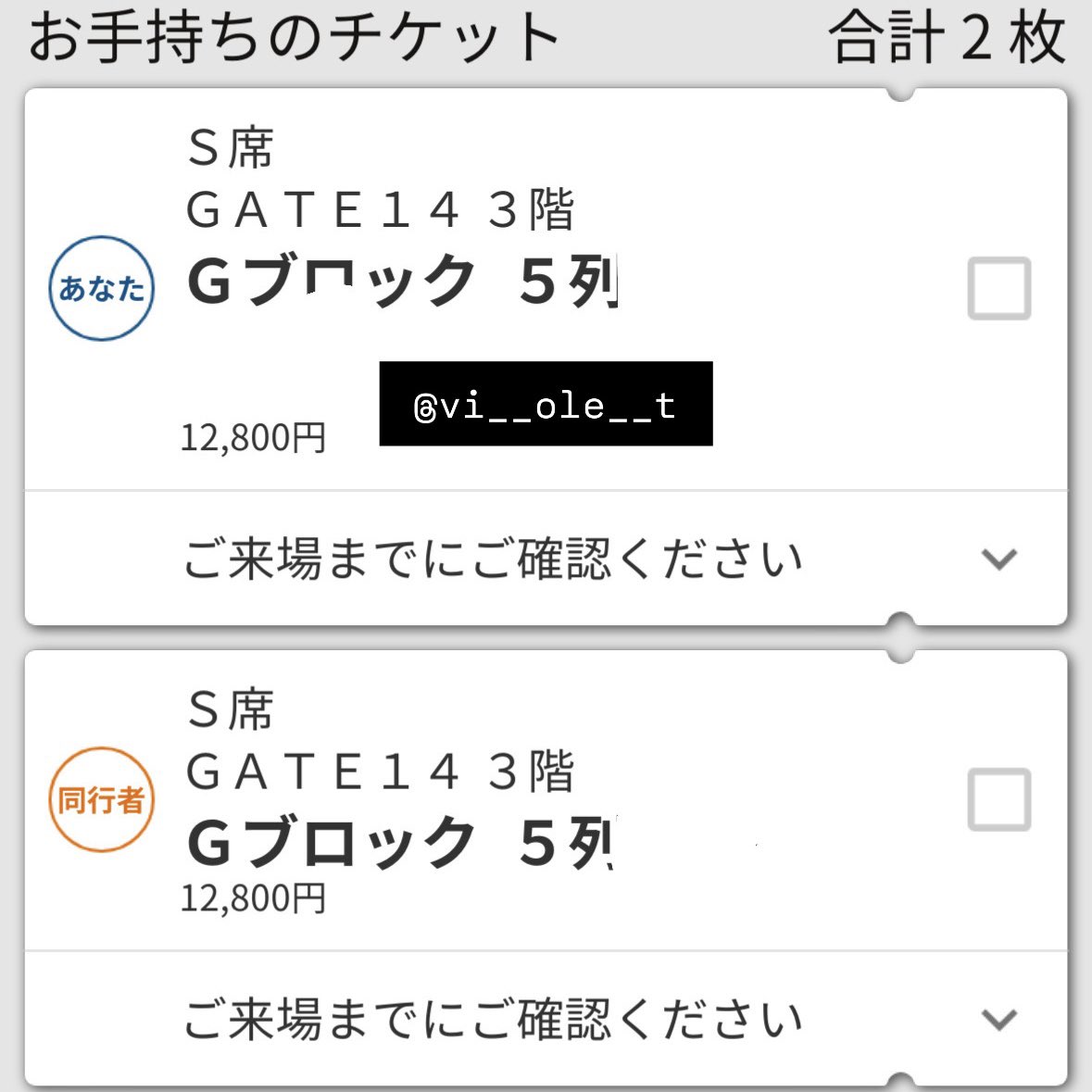Screen dimensions: 1092x1092
Task: Tick the checkbox on the 同行者 ticket
Action: click(999, 799)
